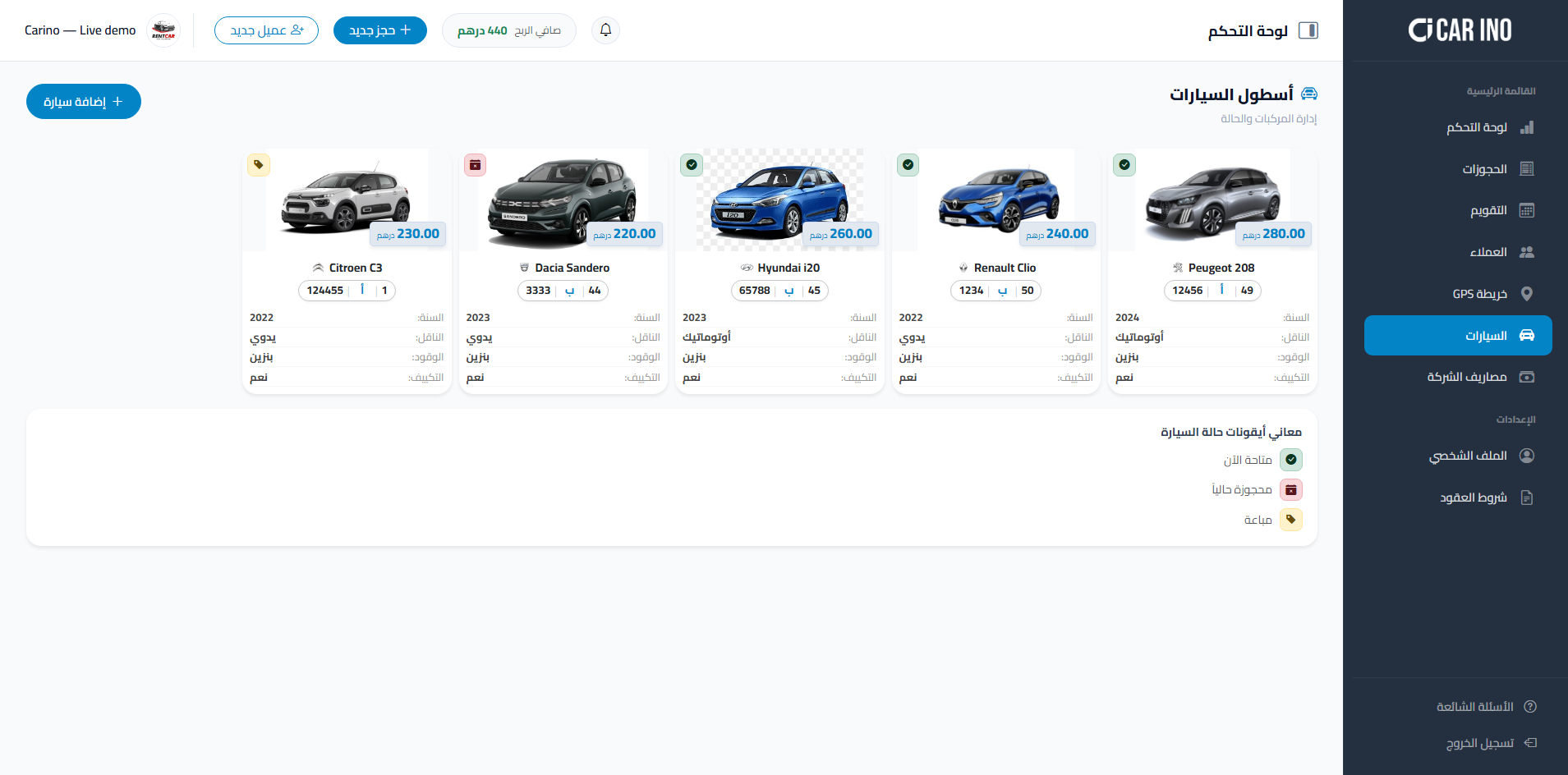Screen dimensions: 1568x775
Task: Open العملاء customers menu item
Action: coord(1458,252)
